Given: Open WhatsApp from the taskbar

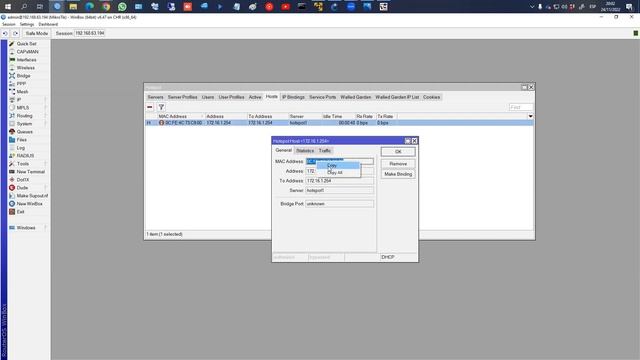Looking at the screenshot, I should [122, 7].
